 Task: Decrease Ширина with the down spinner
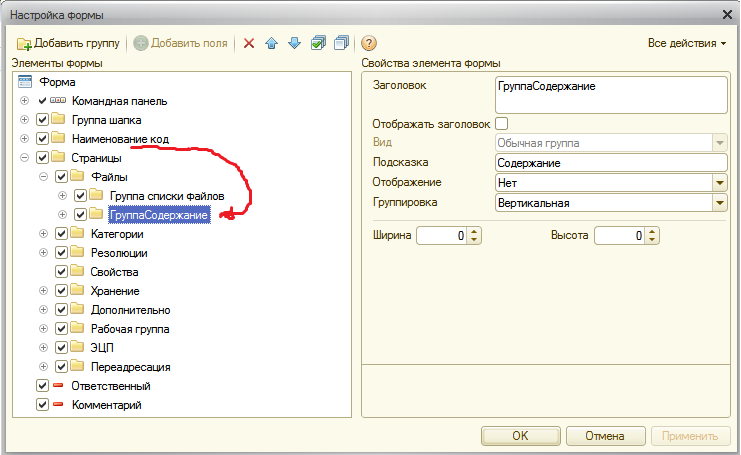click(x=474, y=240)
